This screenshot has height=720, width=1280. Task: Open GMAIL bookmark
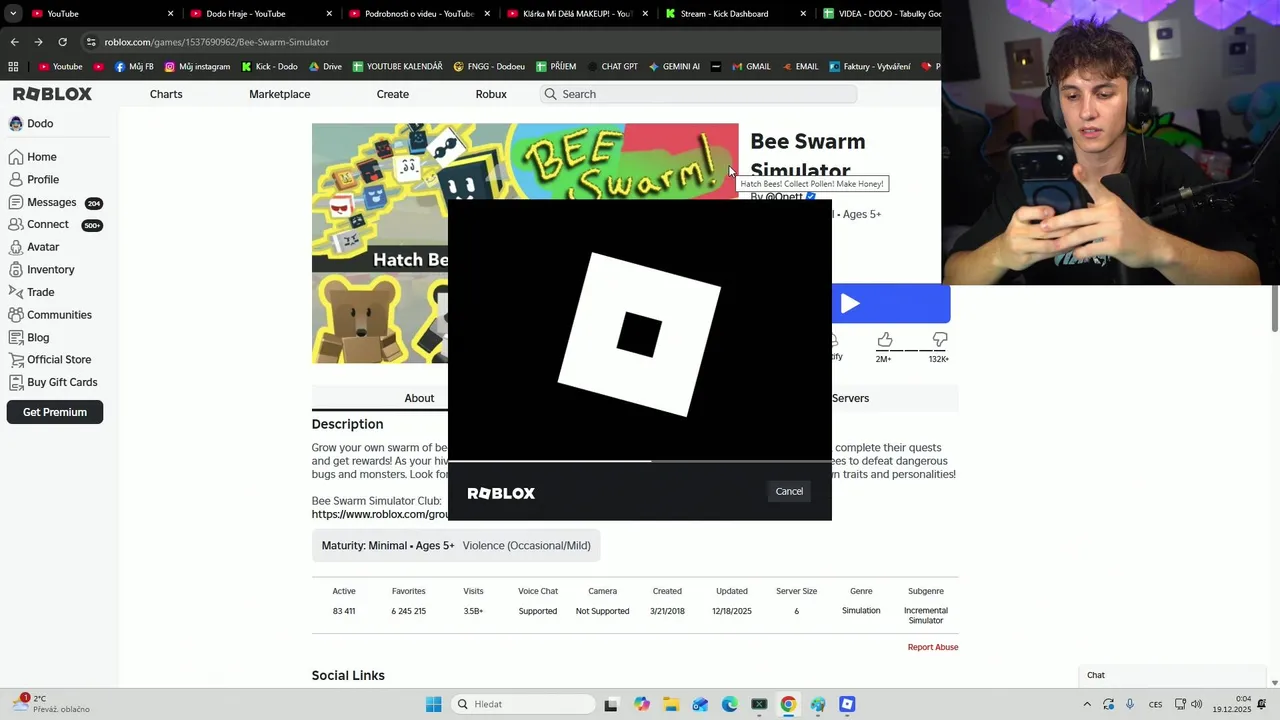751,67
